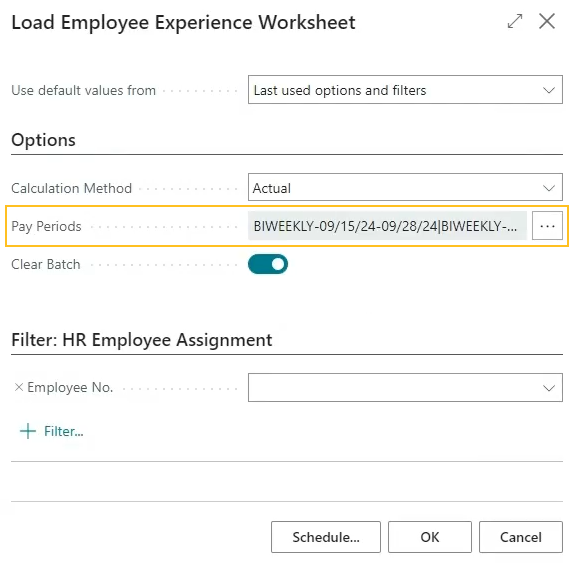Screen dimensions: 573x564
Task: Toggle the Clear Batch switch off
Action: pos(268,264)
